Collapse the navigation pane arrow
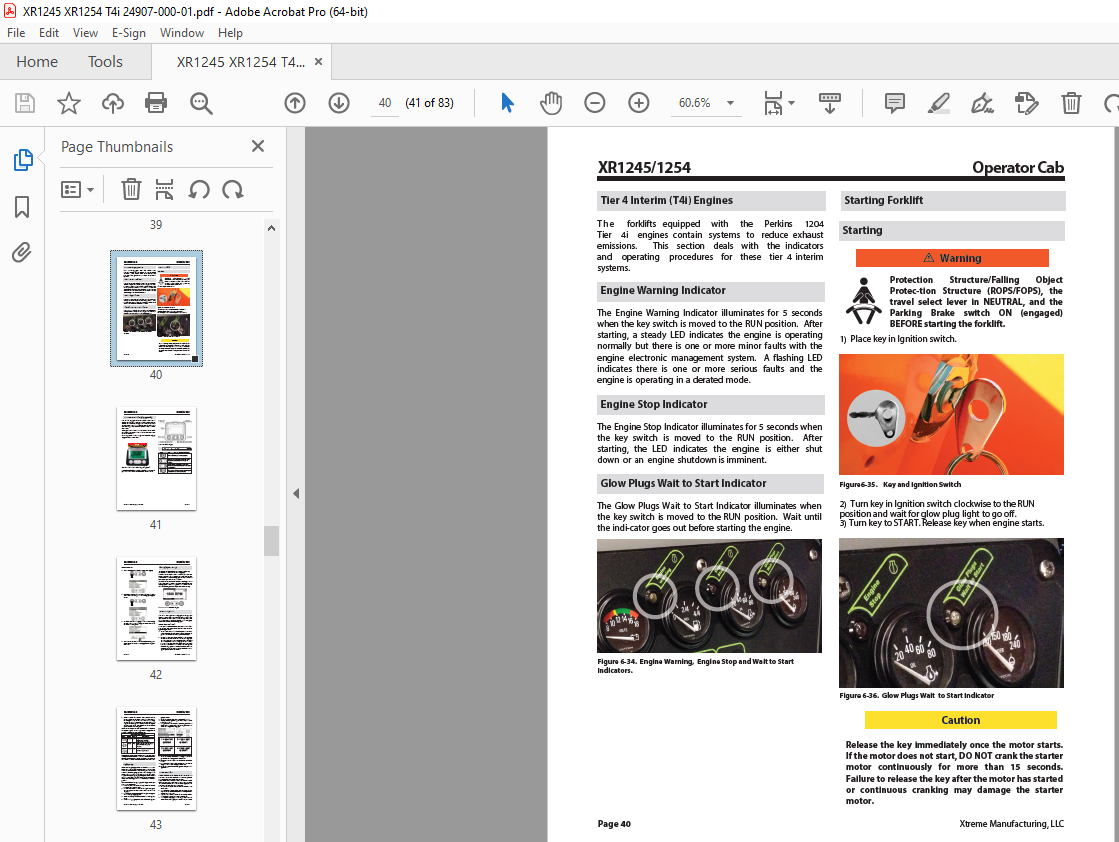Viewport: 1119px width, 842px height. [x=296, y=493]
